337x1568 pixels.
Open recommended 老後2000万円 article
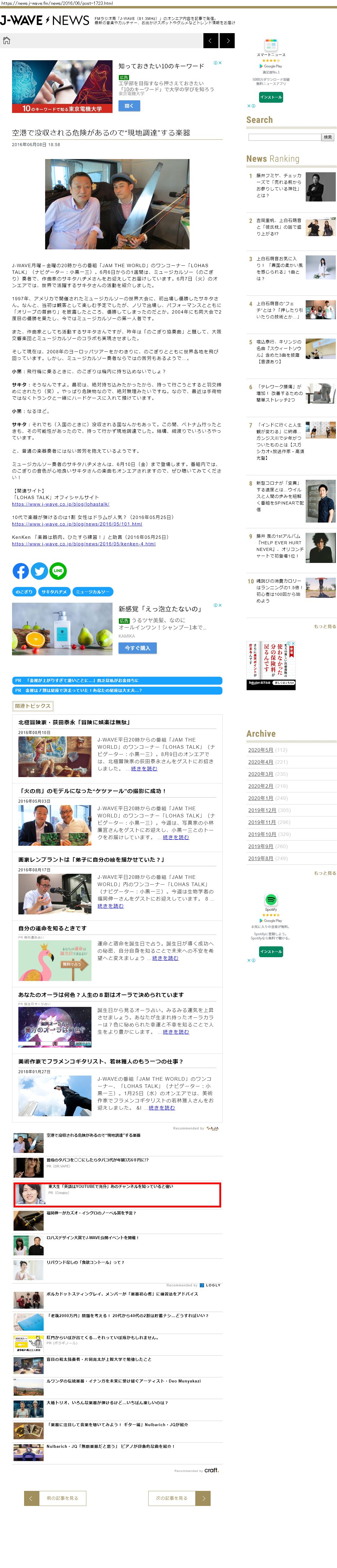click(127, 1315)
